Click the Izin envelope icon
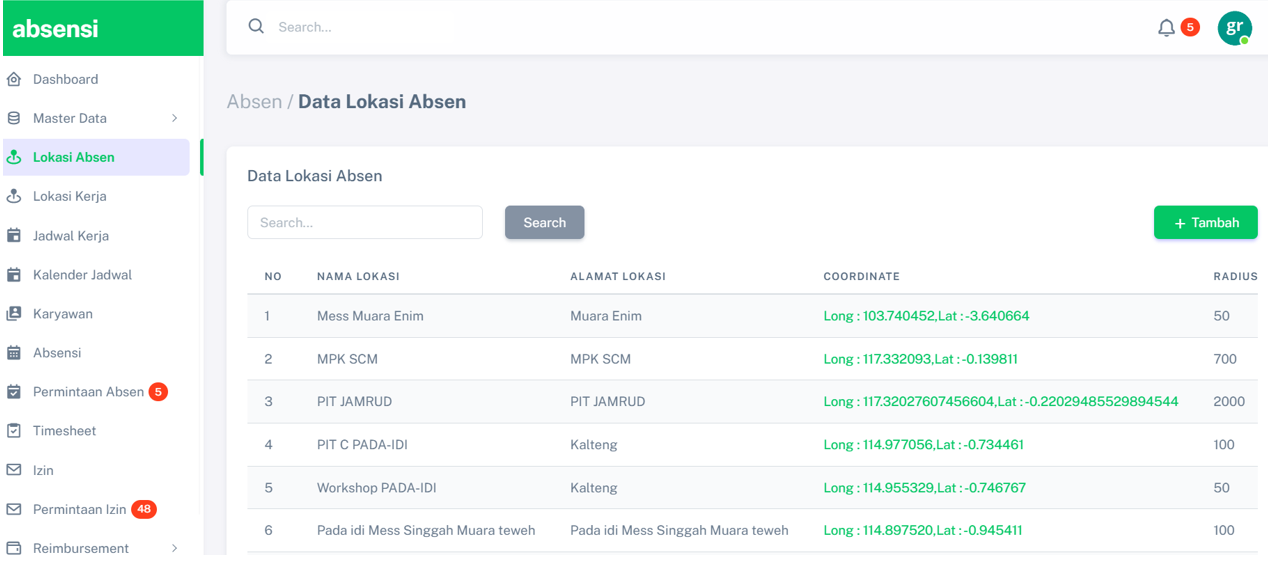This screenshot has width=1268, height=563. click(14, 470)
